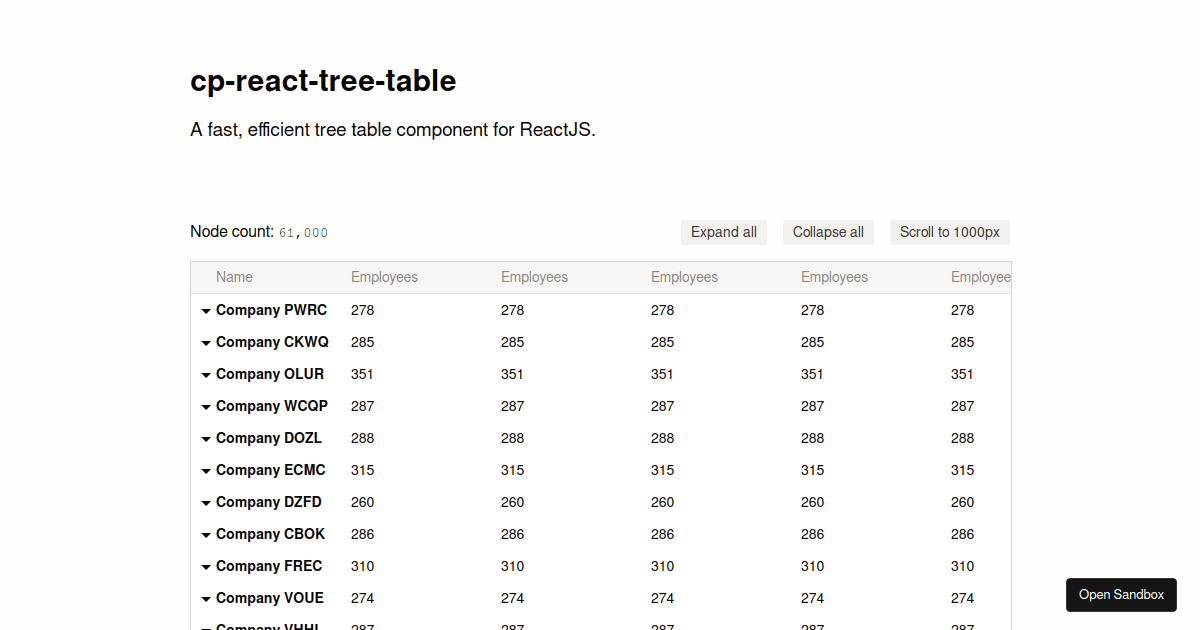The image size is (1200, 630).
Task: Open the Company DOZL subtree
Action: (207, 438)
